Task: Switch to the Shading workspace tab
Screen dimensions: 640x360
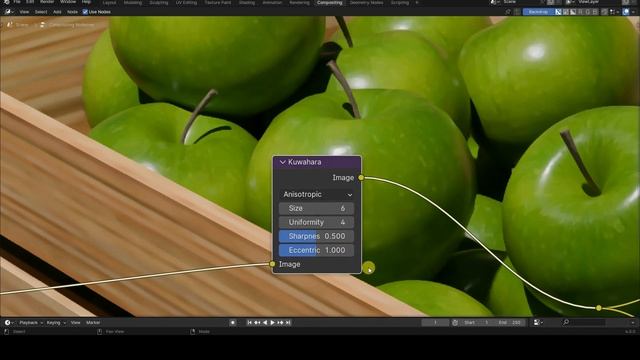Action: pyautogui.click(x=247, y=2)
